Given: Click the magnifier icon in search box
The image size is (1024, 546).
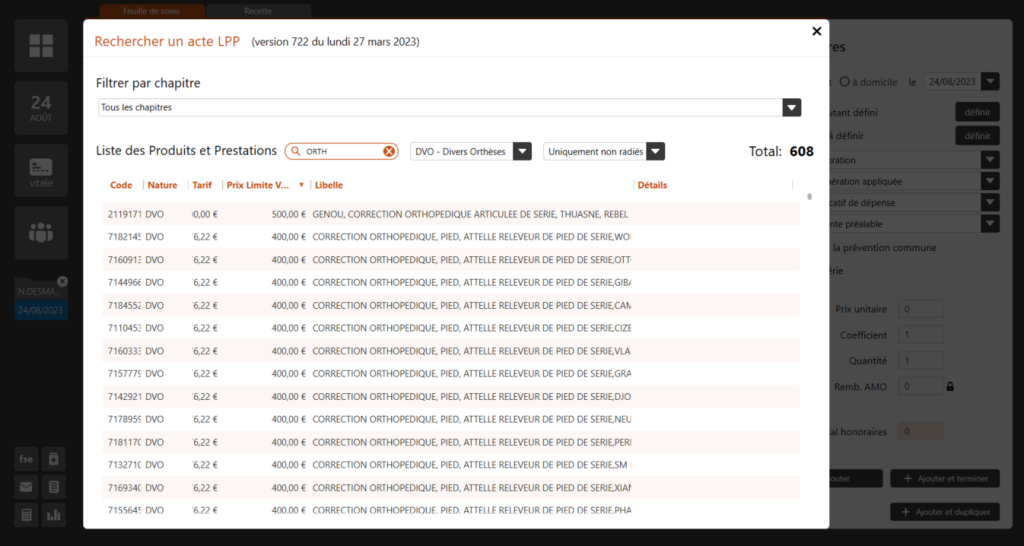Looking at the screenshot, I should coord(296,151).
